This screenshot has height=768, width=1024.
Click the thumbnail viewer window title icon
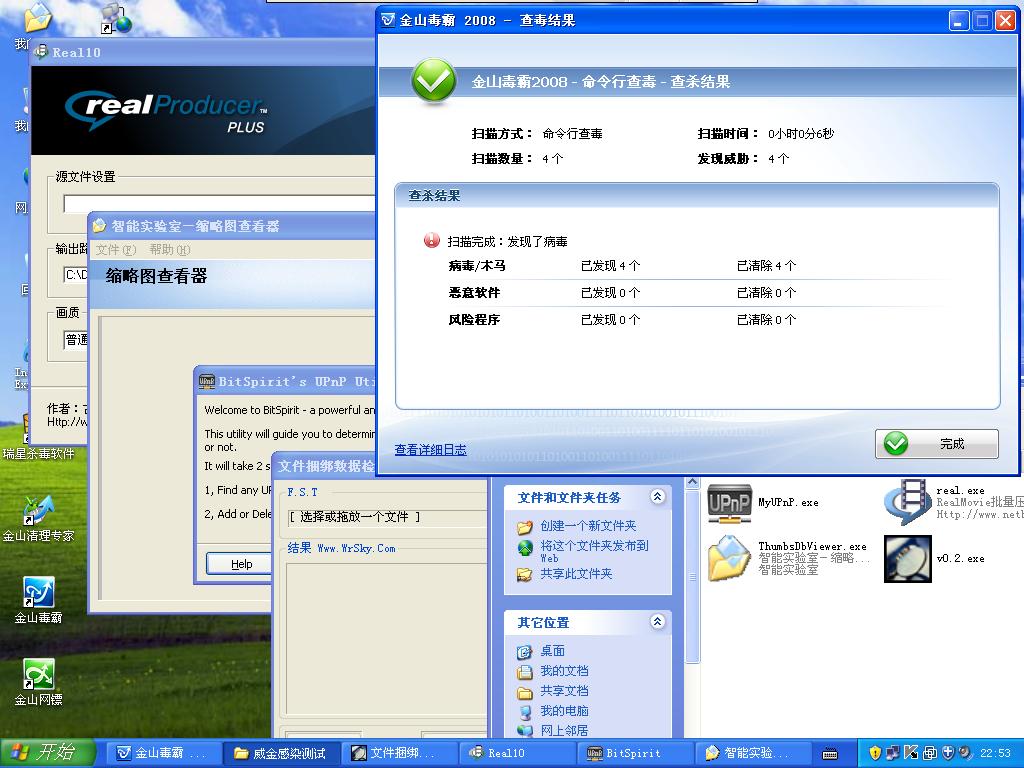pyautogui.click(x=99, y=226)
